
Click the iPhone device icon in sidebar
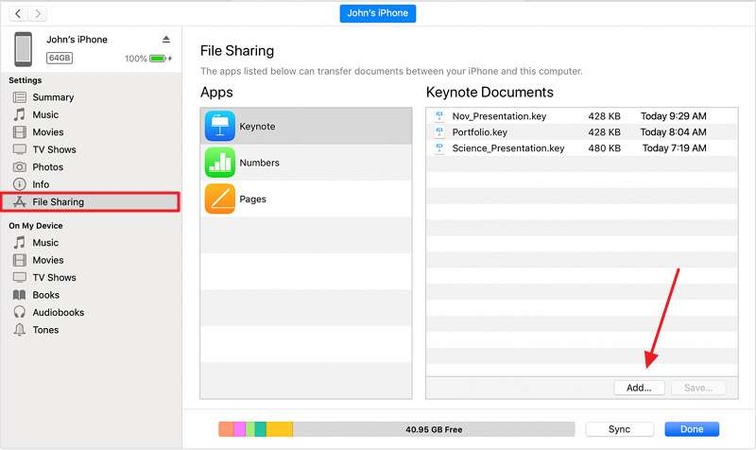point(23,49)
